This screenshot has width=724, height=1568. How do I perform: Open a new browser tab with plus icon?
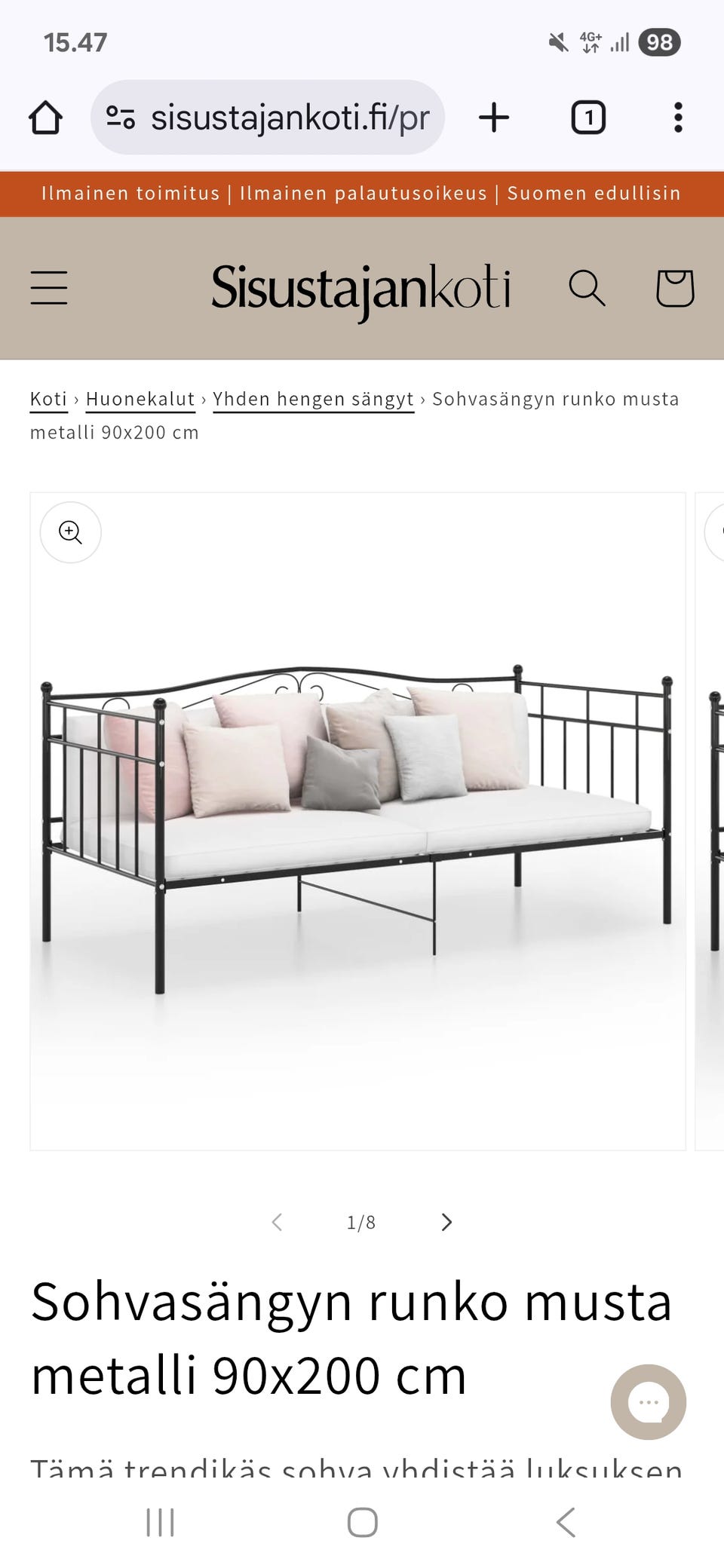click(x=494, y=118)
